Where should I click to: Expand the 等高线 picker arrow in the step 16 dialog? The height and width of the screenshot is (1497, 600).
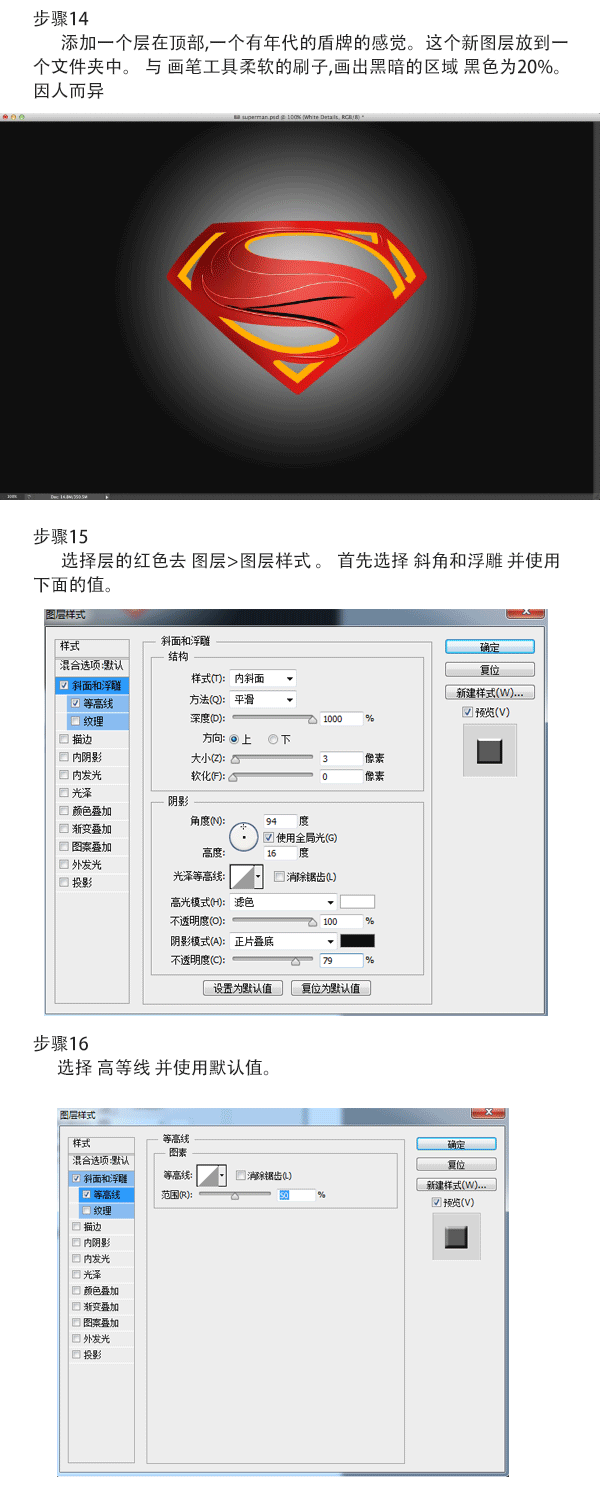[x=223, y=1175]
